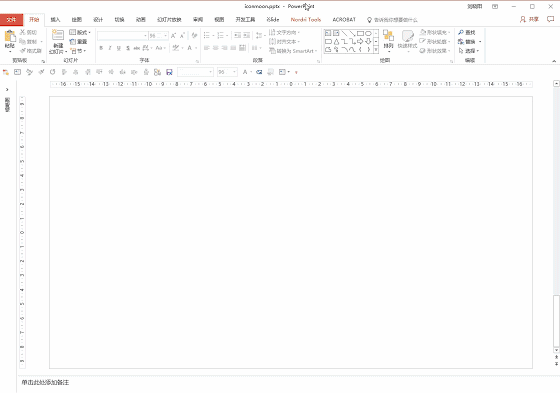Toggle Justify alignment for the paragraph
Image resolution: width=560 pixels, height=393 pixels.
(x=233, y=48)
